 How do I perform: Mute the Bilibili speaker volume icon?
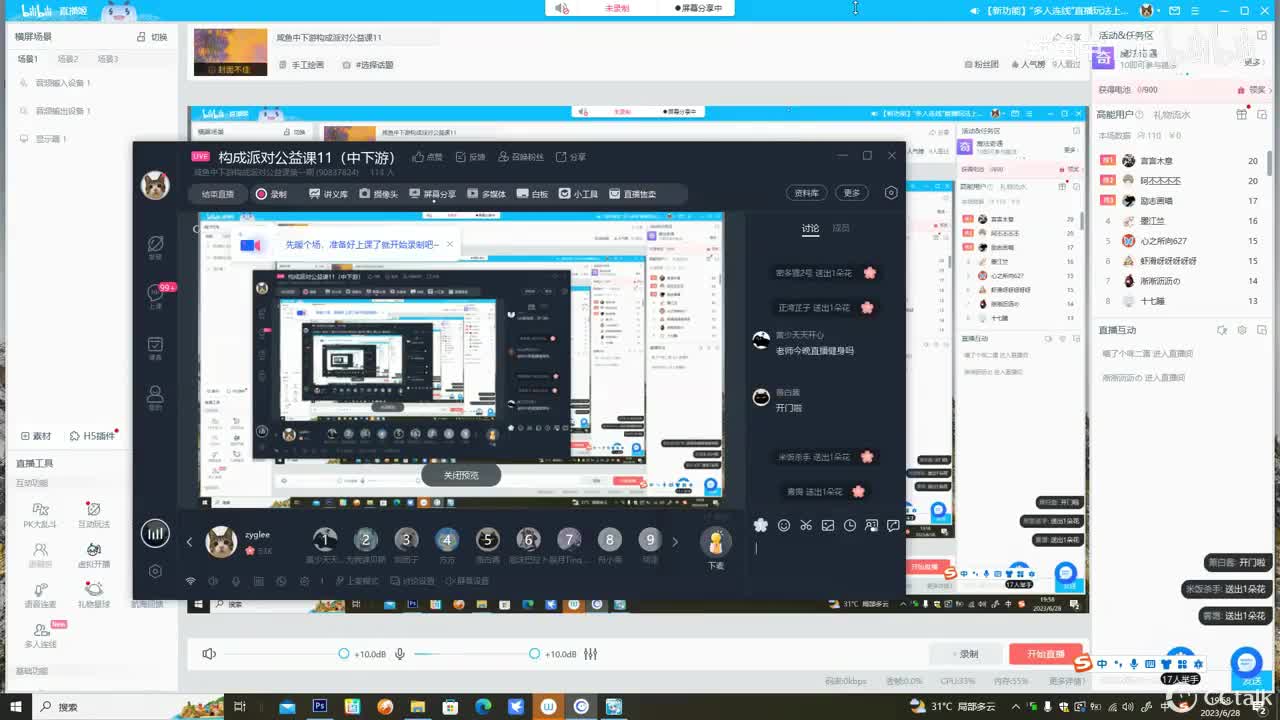coord(209,653)
